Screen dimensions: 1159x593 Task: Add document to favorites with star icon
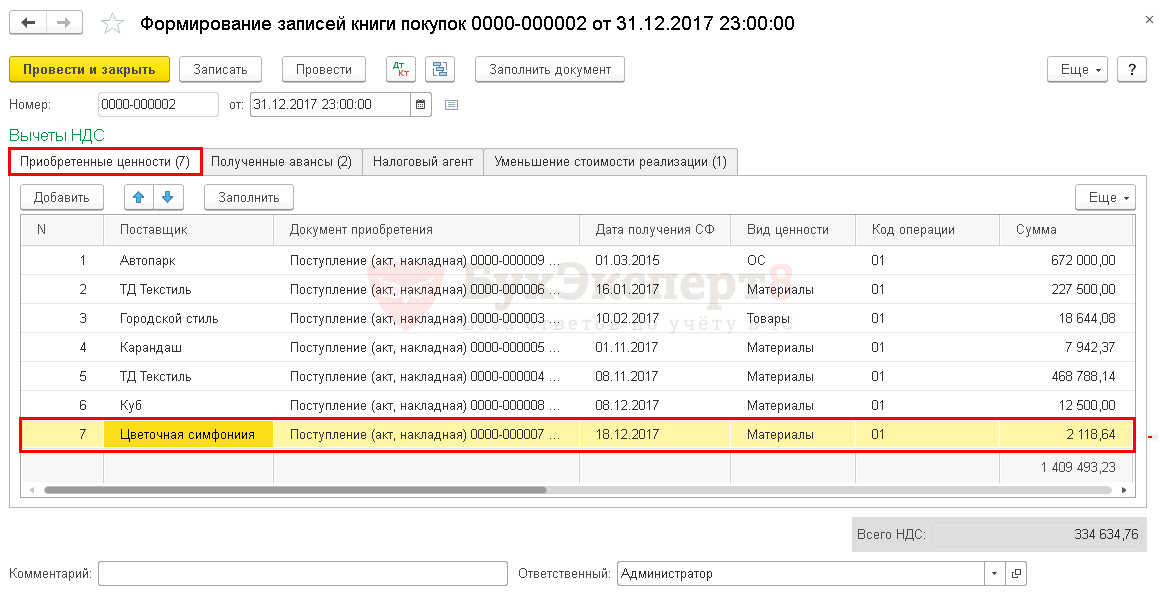(113, 24)
